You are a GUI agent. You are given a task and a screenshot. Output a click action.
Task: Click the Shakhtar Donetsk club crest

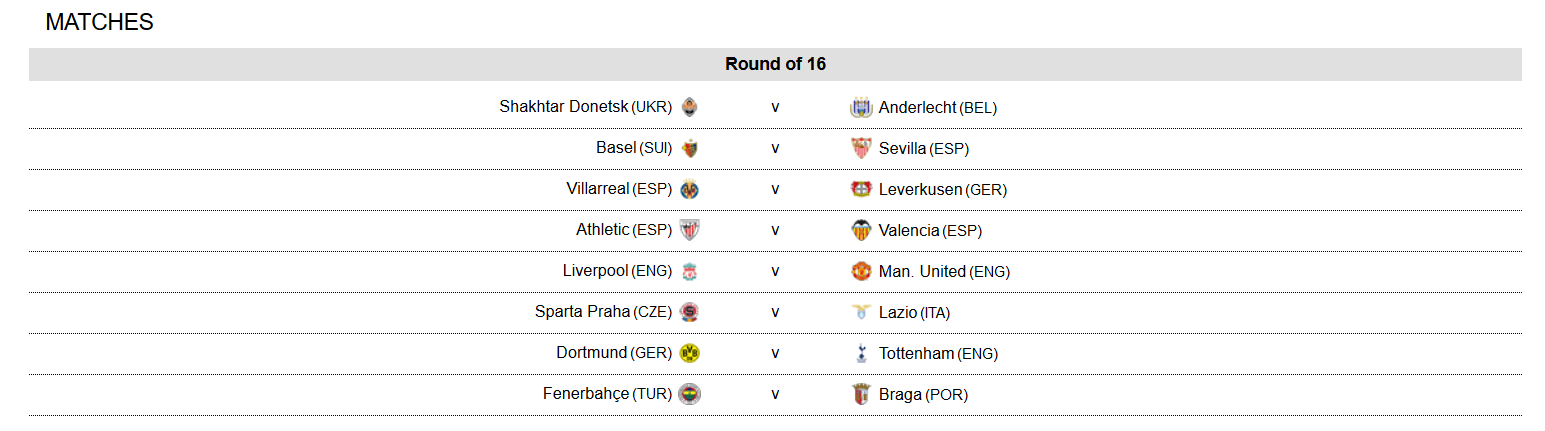coord(689,107)
